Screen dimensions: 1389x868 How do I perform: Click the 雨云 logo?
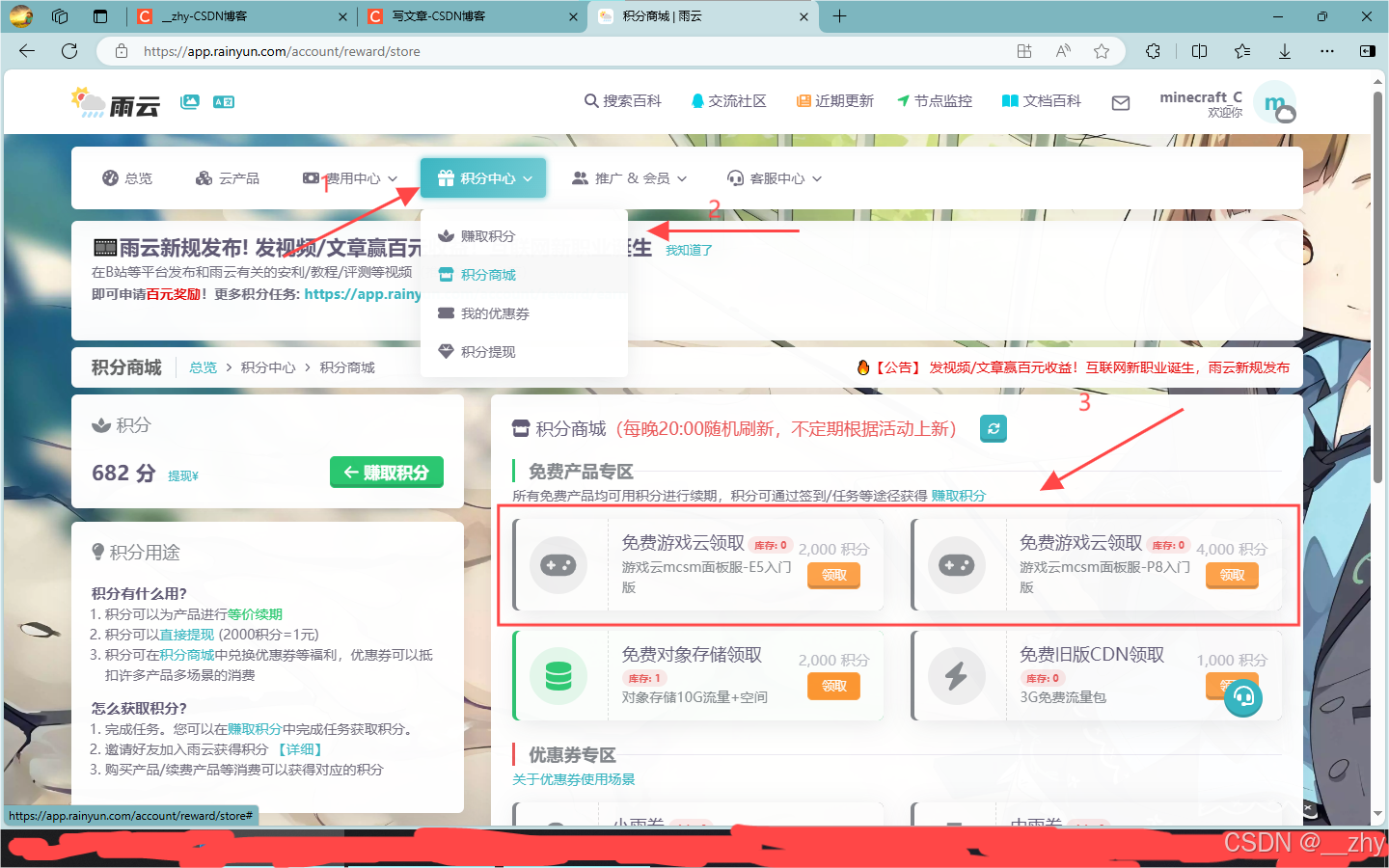(x=115, y=101)
